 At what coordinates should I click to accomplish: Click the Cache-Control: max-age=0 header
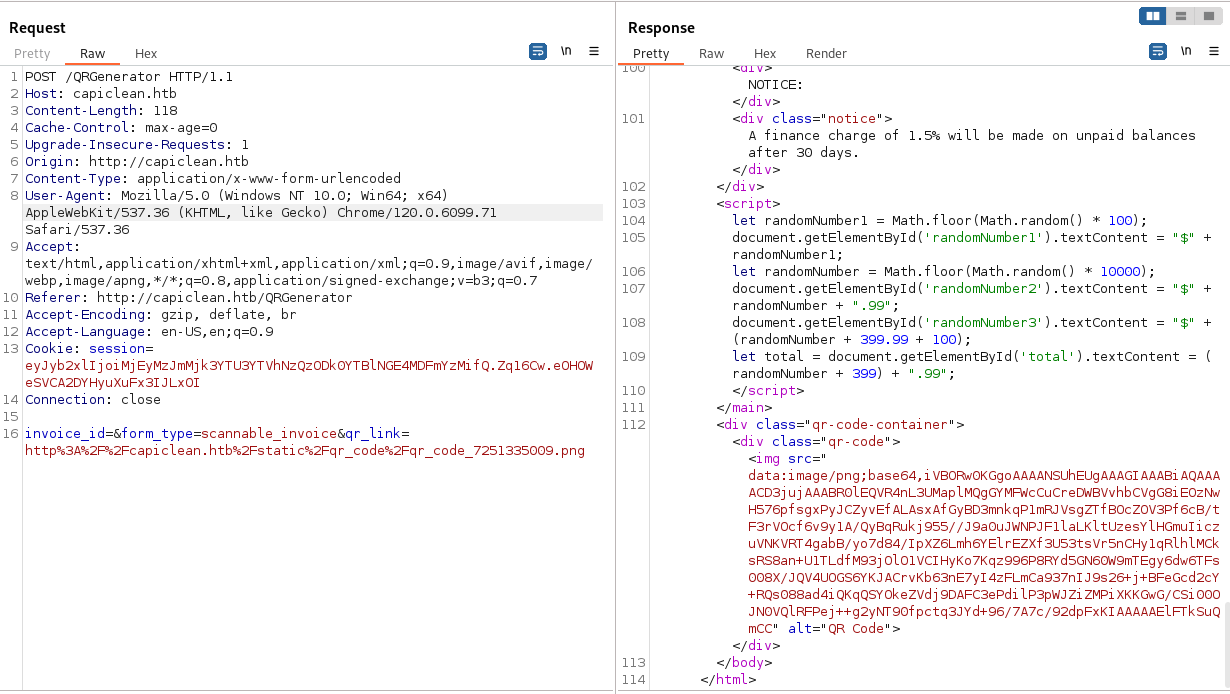121,128
